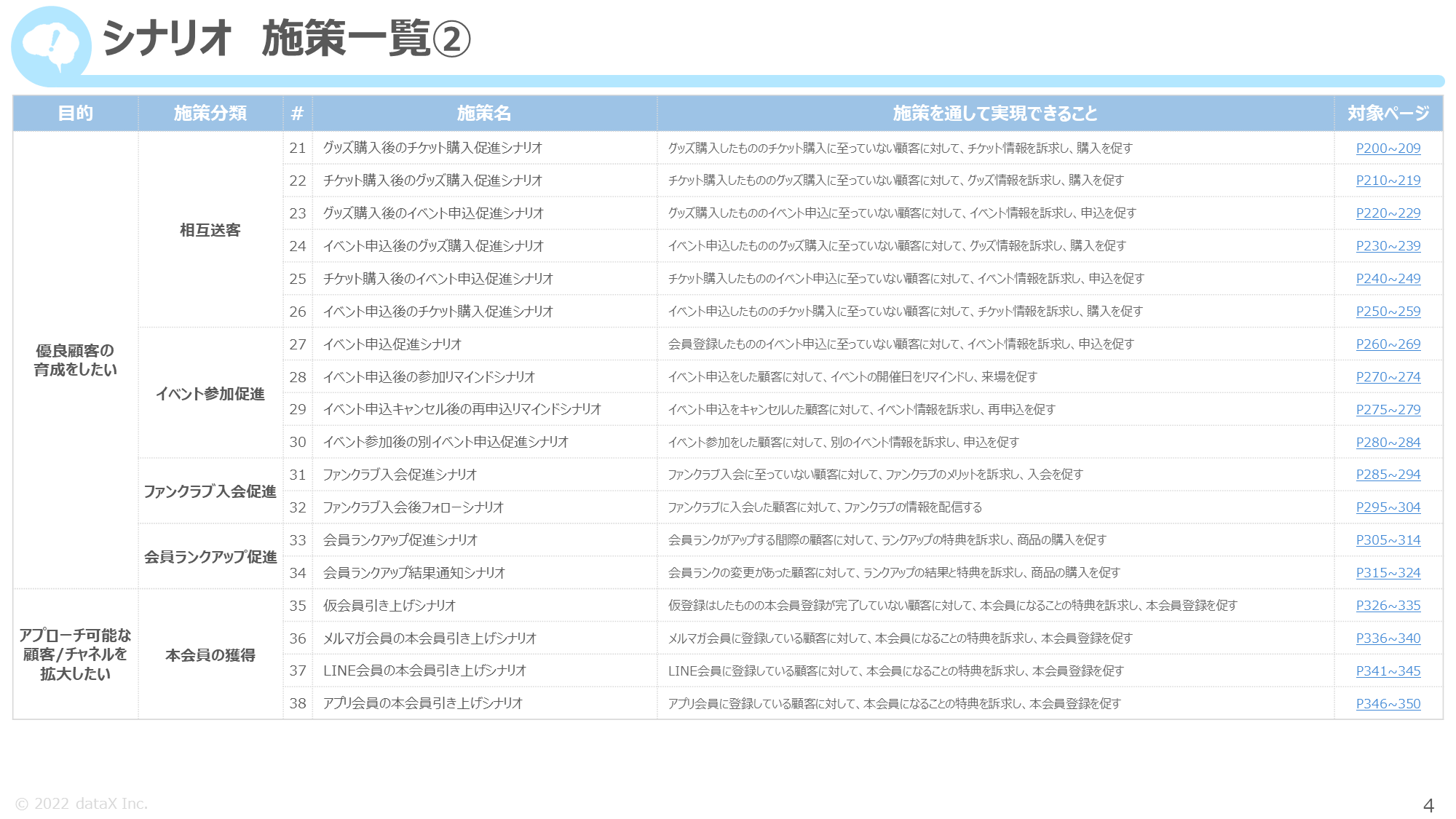This screenshot has height=819, width=1456.
Task: Select 会員ランクアップ結果通知シナリオ
Action: [414, 573]
